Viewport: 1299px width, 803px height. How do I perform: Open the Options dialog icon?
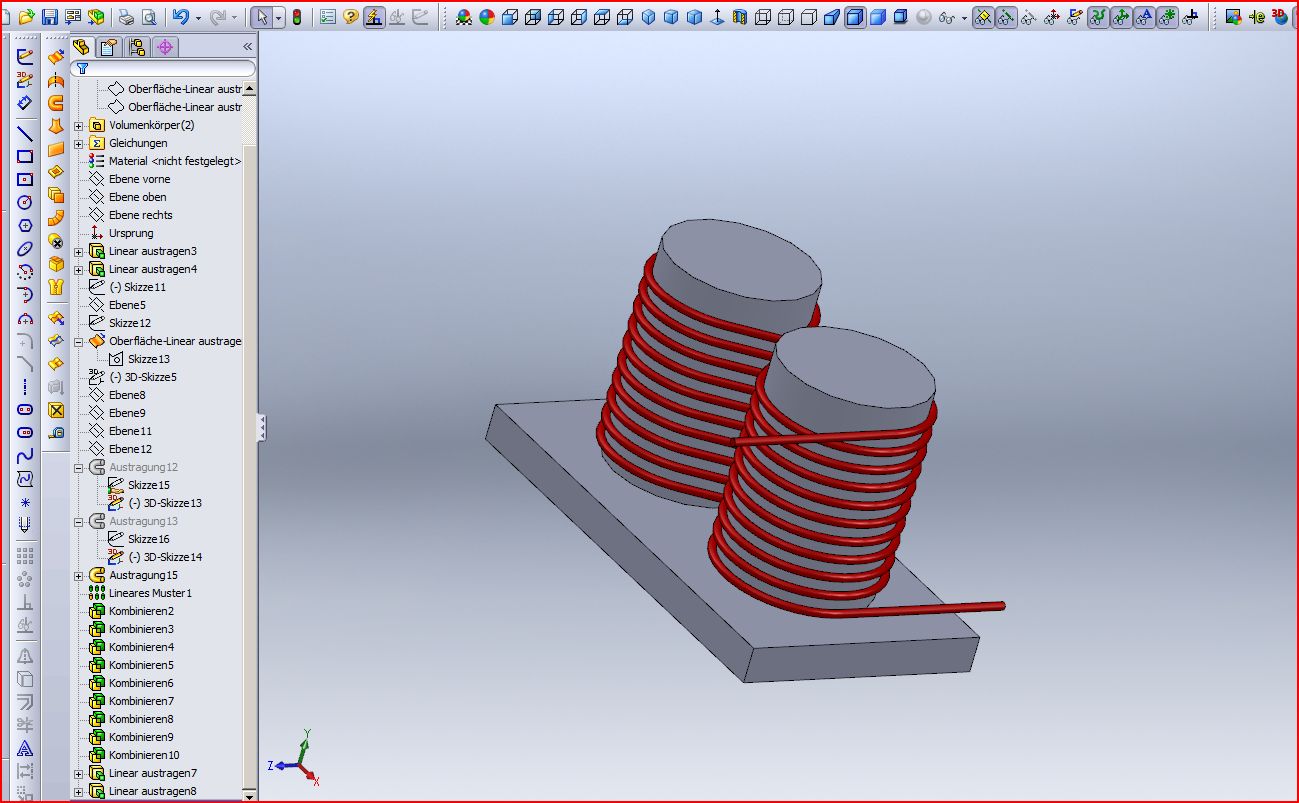coord(328,17)
